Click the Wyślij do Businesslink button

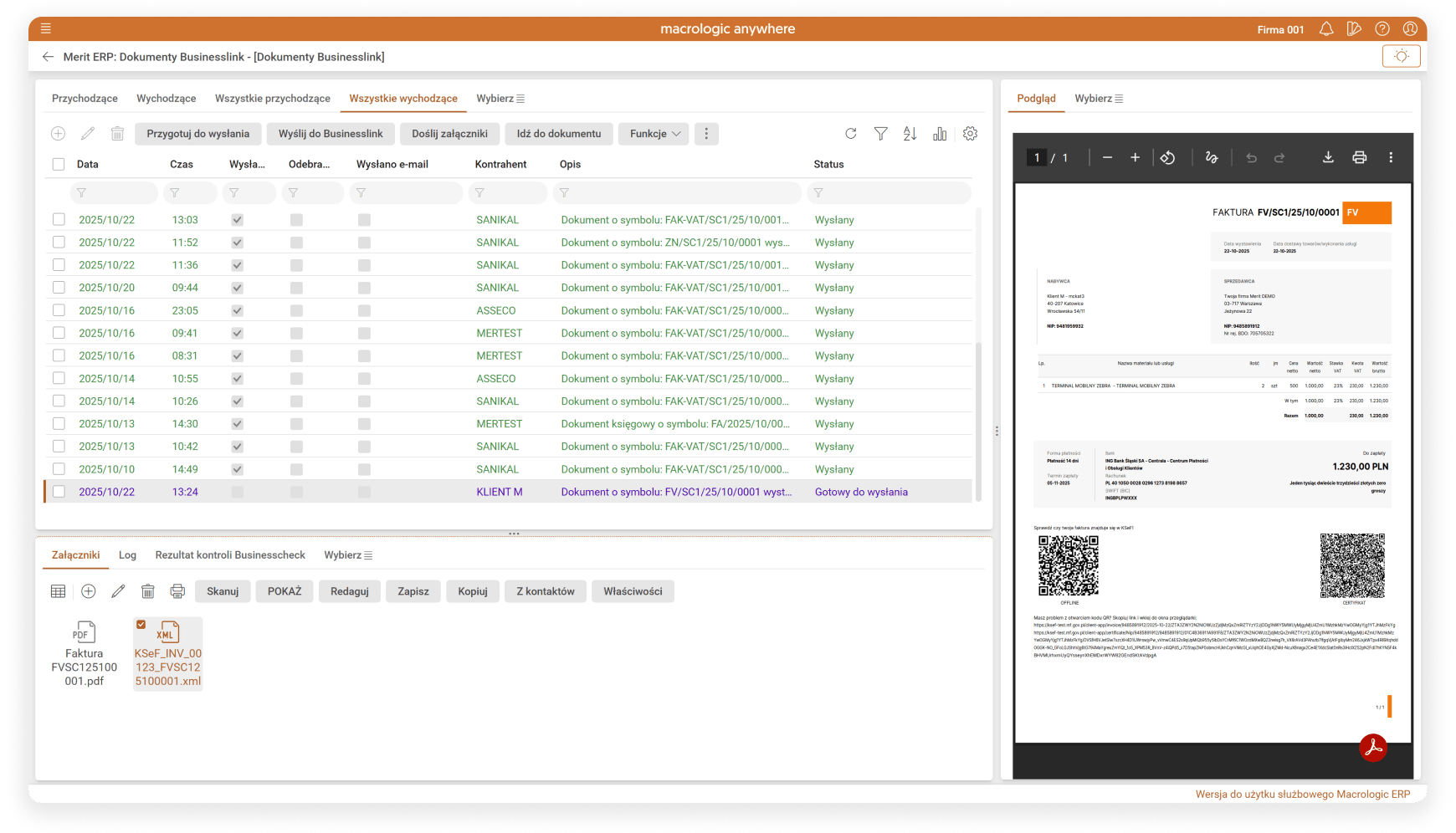tap(331, 134)
